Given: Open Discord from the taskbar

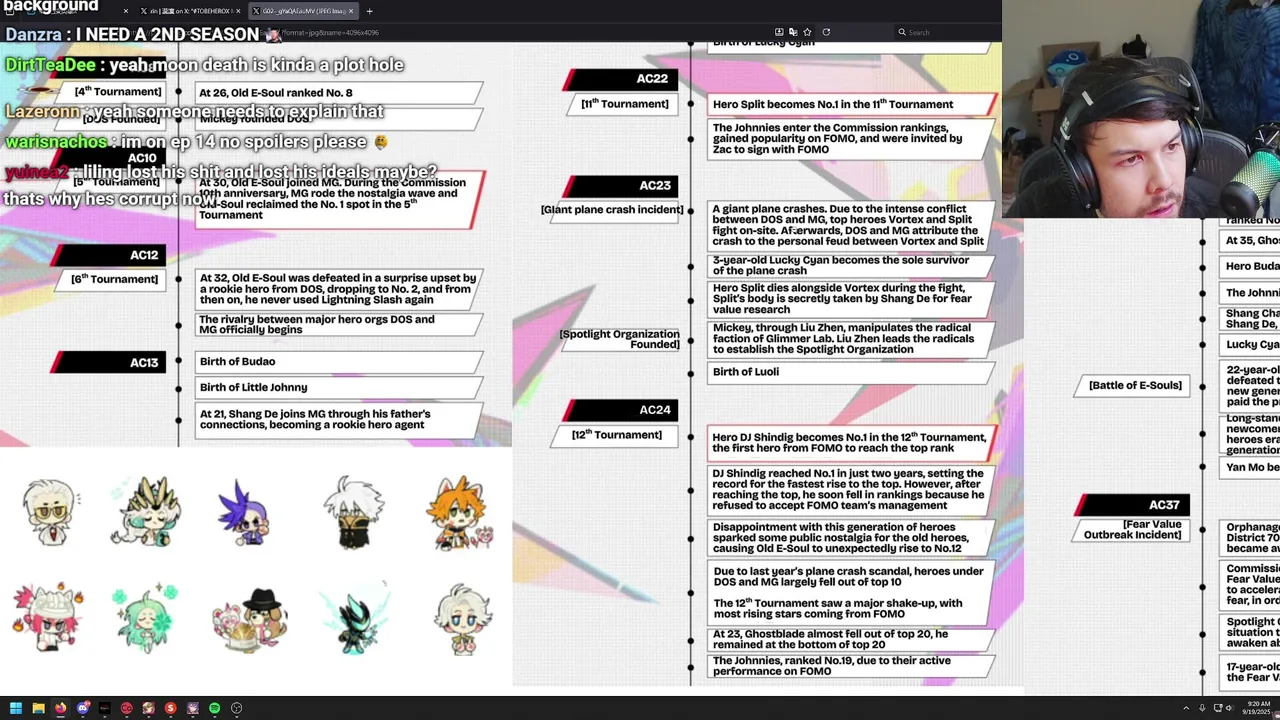Looking at the screenshot, I should (x=82, y=708).
